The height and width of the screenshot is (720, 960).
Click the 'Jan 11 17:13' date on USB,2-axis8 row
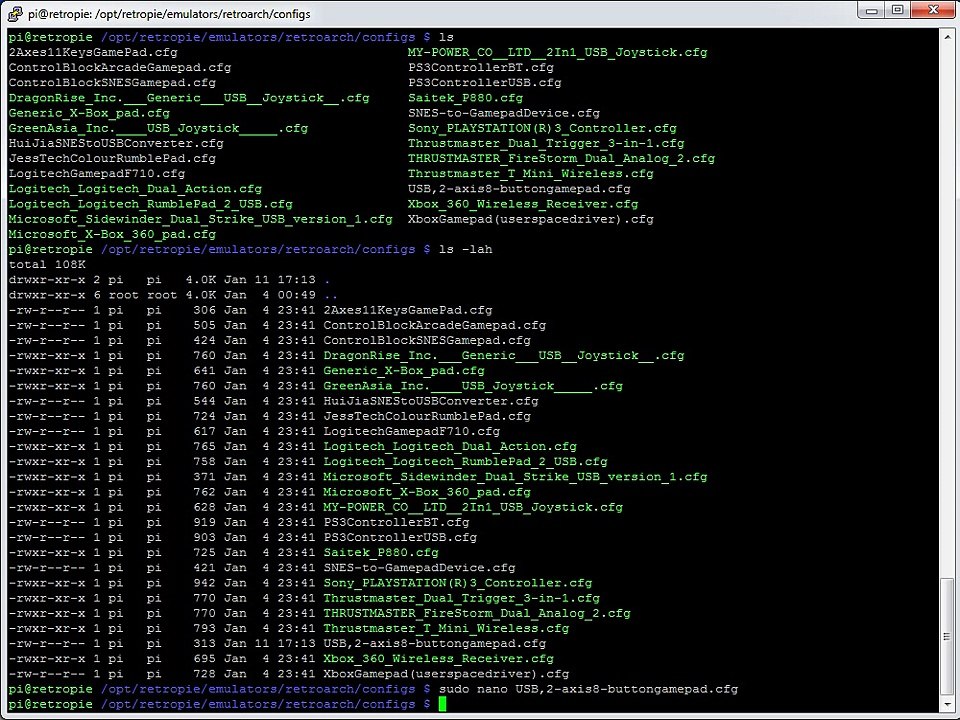click(x=269, y=643)
